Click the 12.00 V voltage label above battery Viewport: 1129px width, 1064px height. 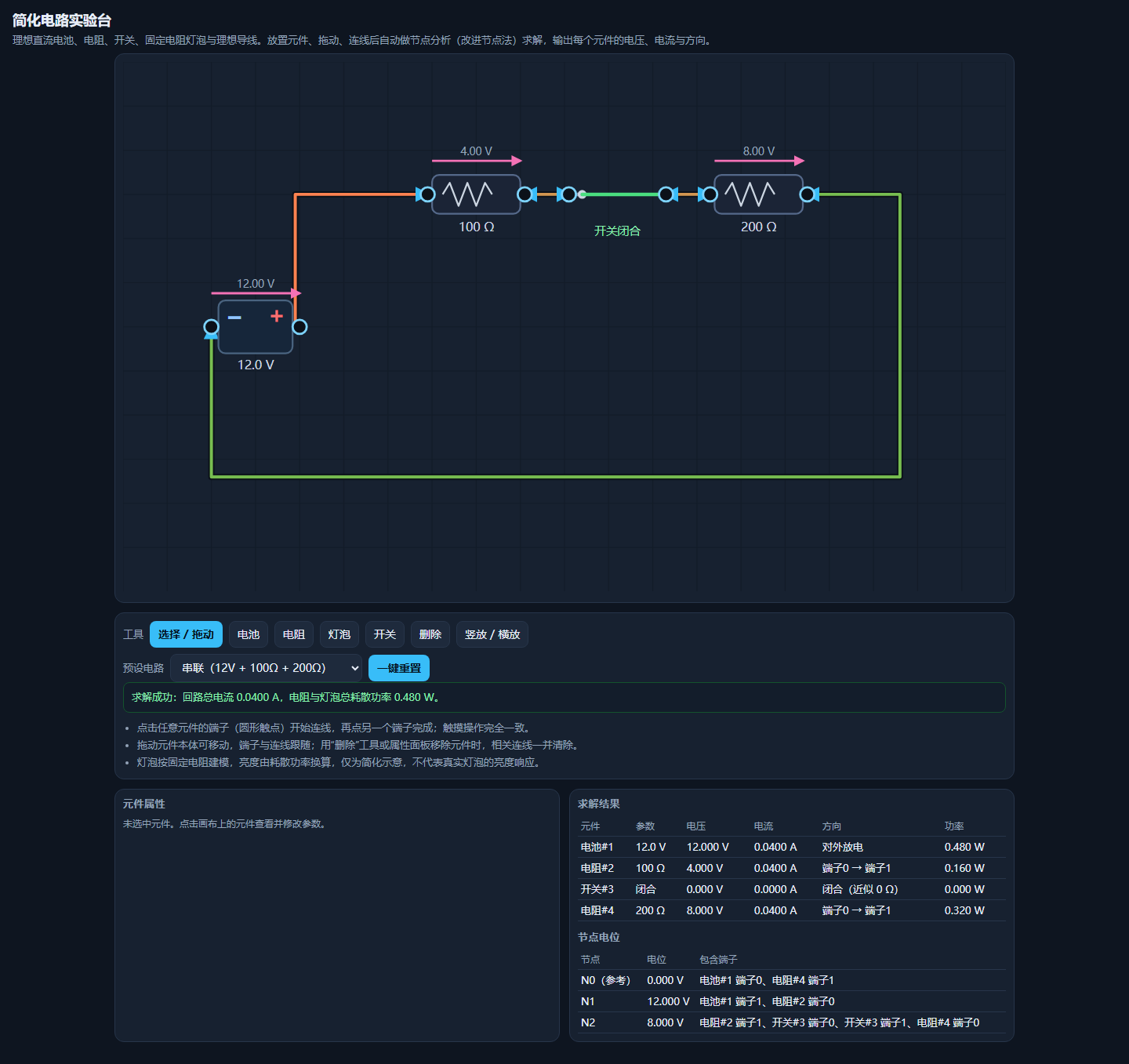[256, 283]
